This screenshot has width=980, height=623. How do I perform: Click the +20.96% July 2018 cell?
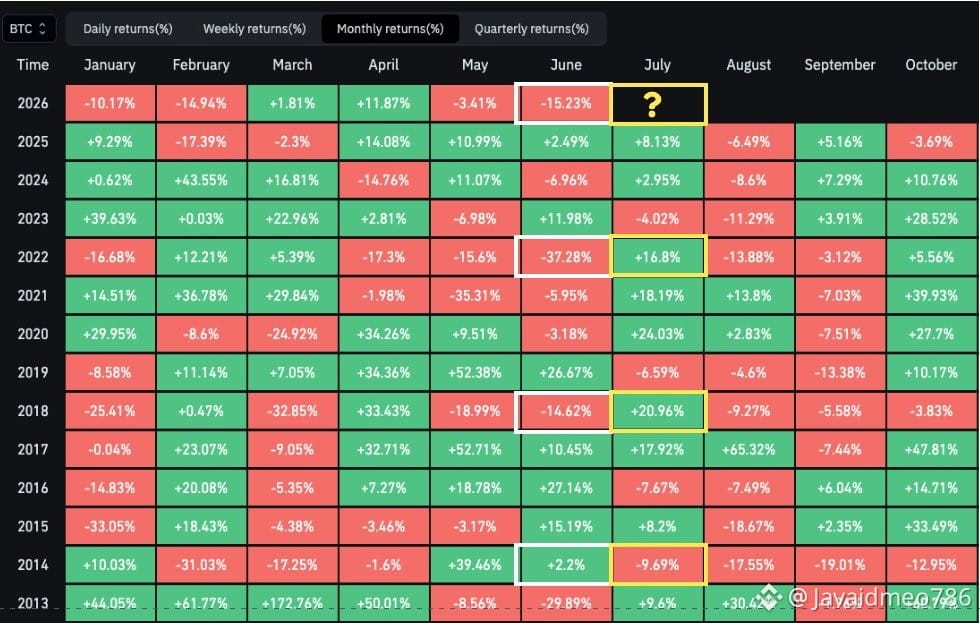(x=658, y=411)
